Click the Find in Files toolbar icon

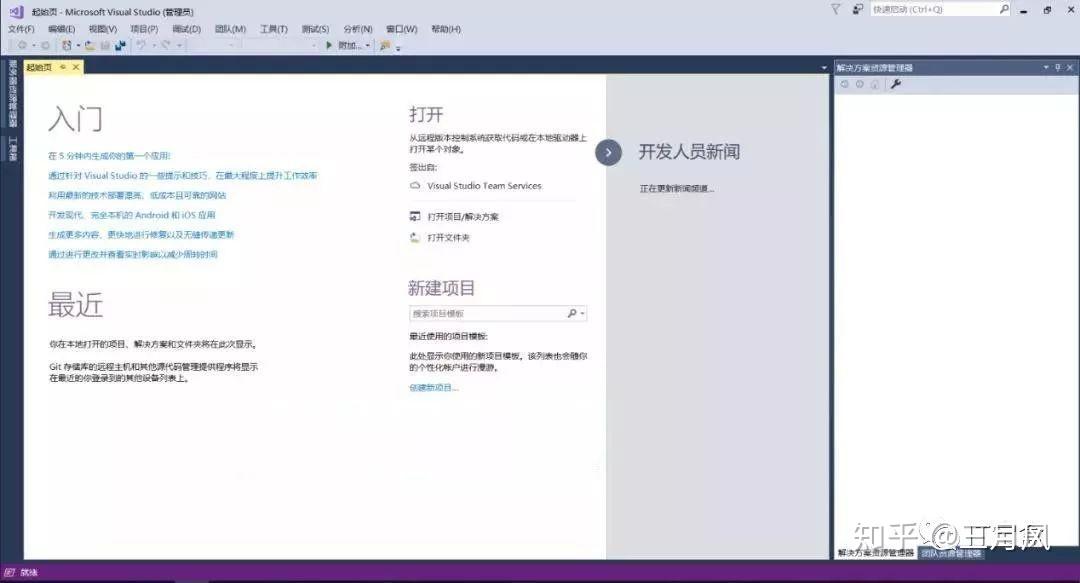[x=384, y=45]
